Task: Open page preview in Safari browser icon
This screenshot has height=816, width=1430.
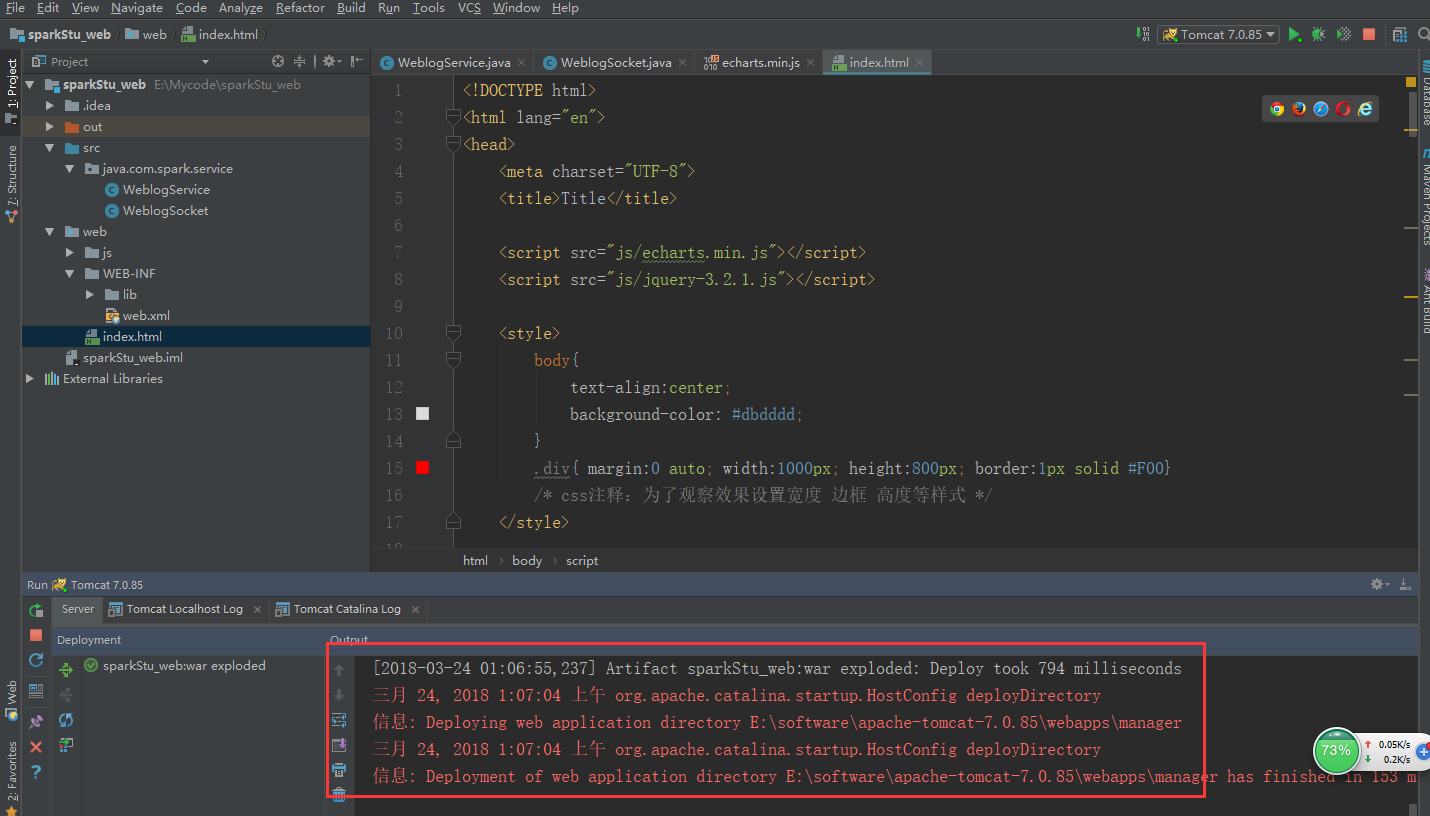Action: pyautogui.click(x=1321, y=109)
